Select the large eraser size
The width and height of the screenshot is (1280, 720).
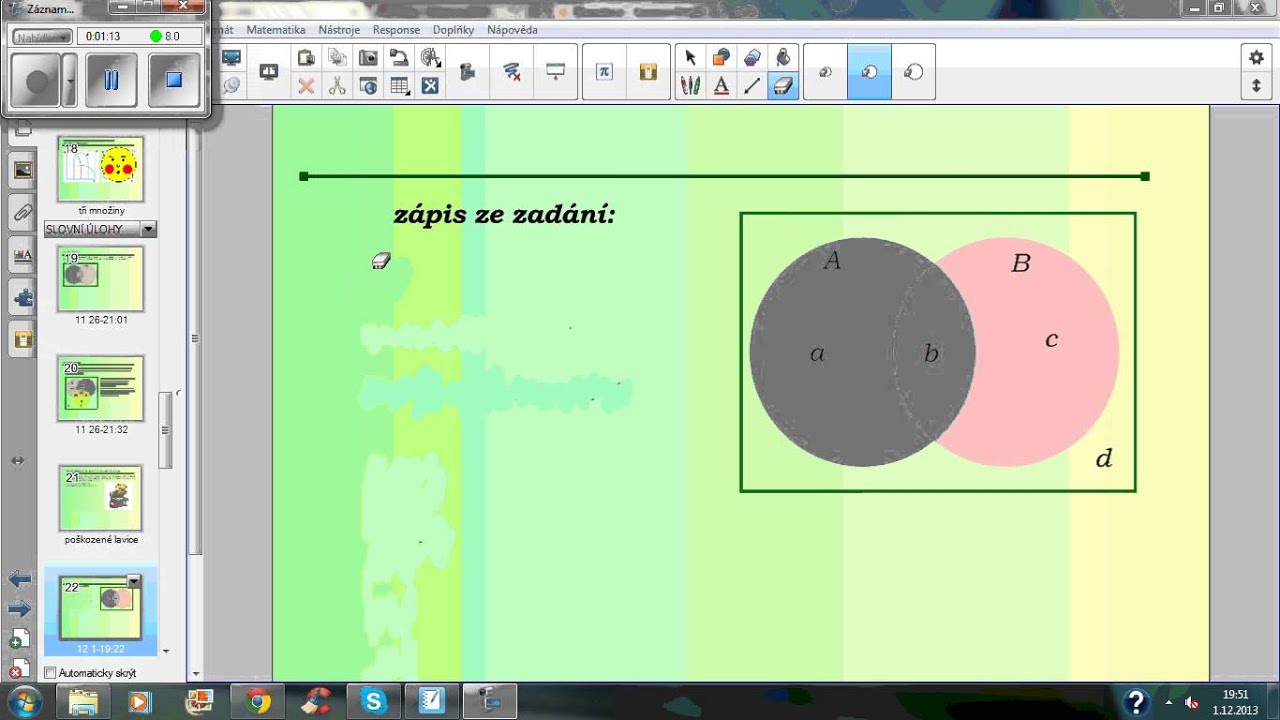point(913,72)
